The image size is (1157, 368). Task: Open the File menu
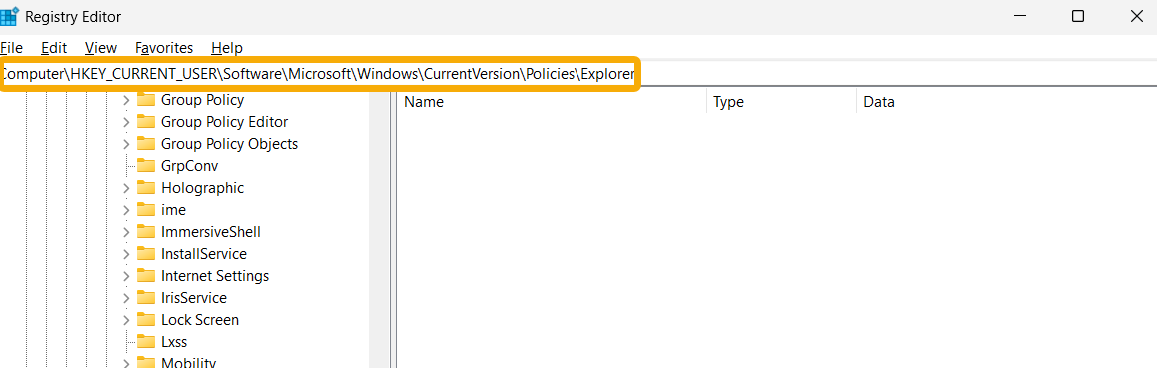11,48
